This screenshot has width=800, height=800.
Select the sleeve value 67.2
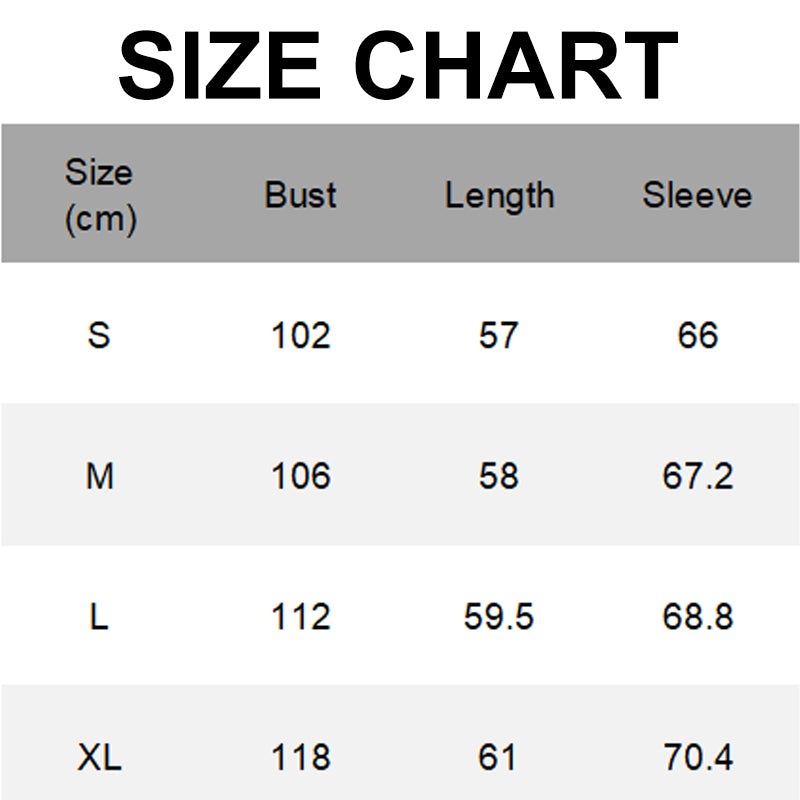[697, 476]
